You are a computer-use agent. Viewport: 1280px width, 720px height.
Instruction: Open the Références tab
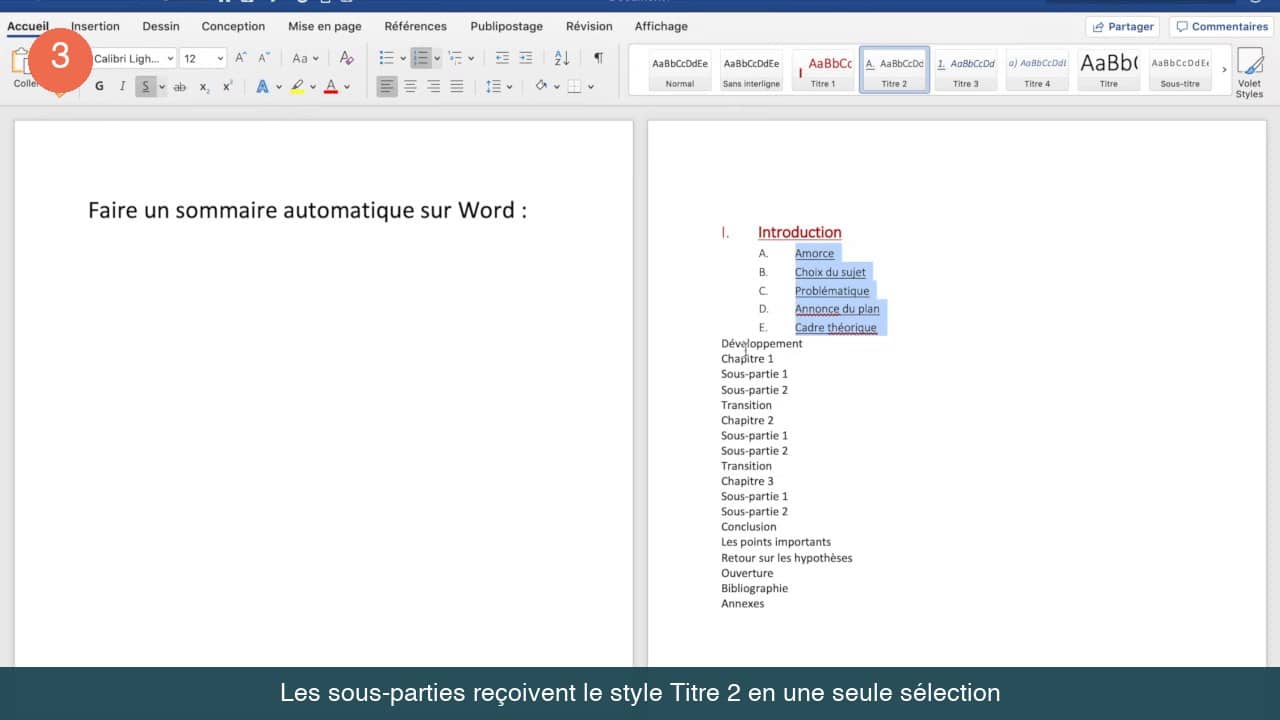(415, 26)
